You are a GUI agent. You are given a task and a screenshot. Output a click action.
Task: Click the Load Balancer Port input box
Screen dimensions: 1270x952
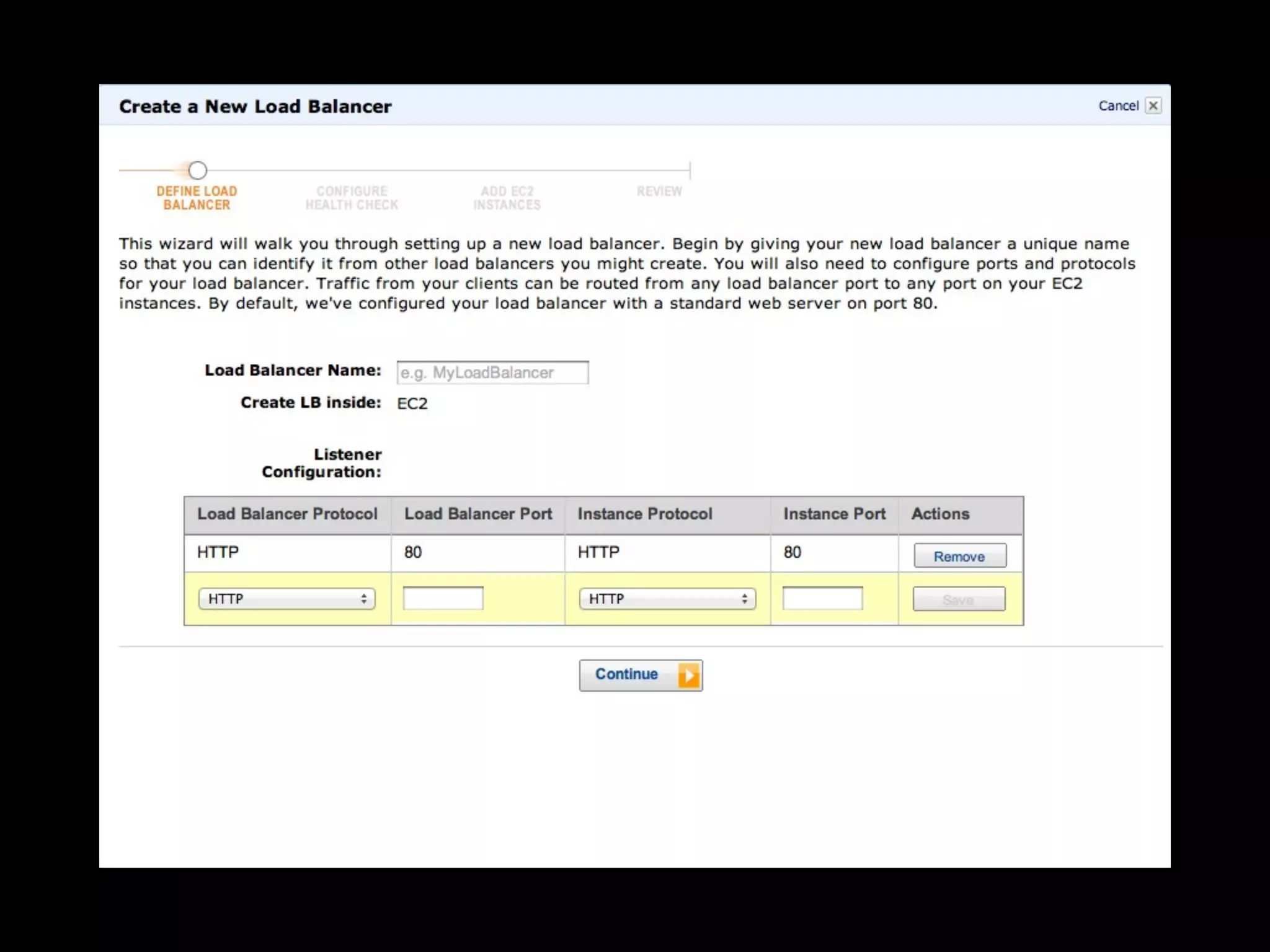[443, 598]
